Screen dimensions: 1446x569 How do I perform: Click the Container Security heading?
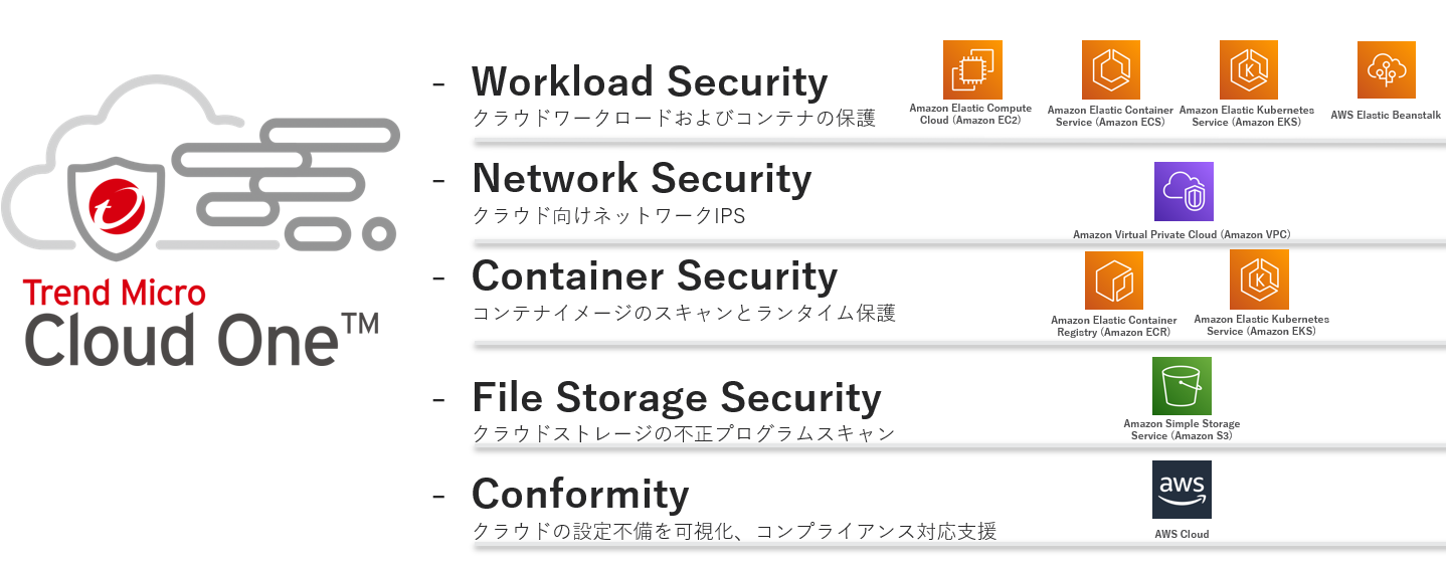tap(654, 275)
